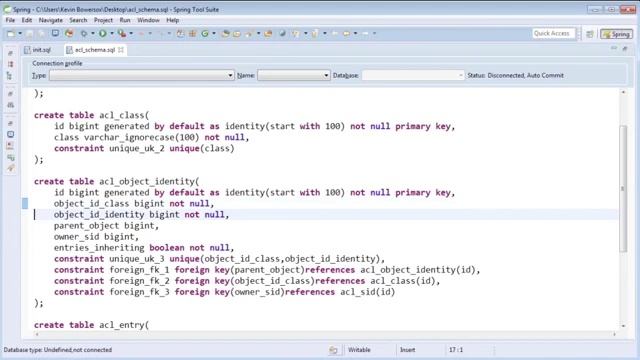This screenshot has height=360, width=640.
Task: Open the dropdown beside the New icon
Action: tap(20, 33)
